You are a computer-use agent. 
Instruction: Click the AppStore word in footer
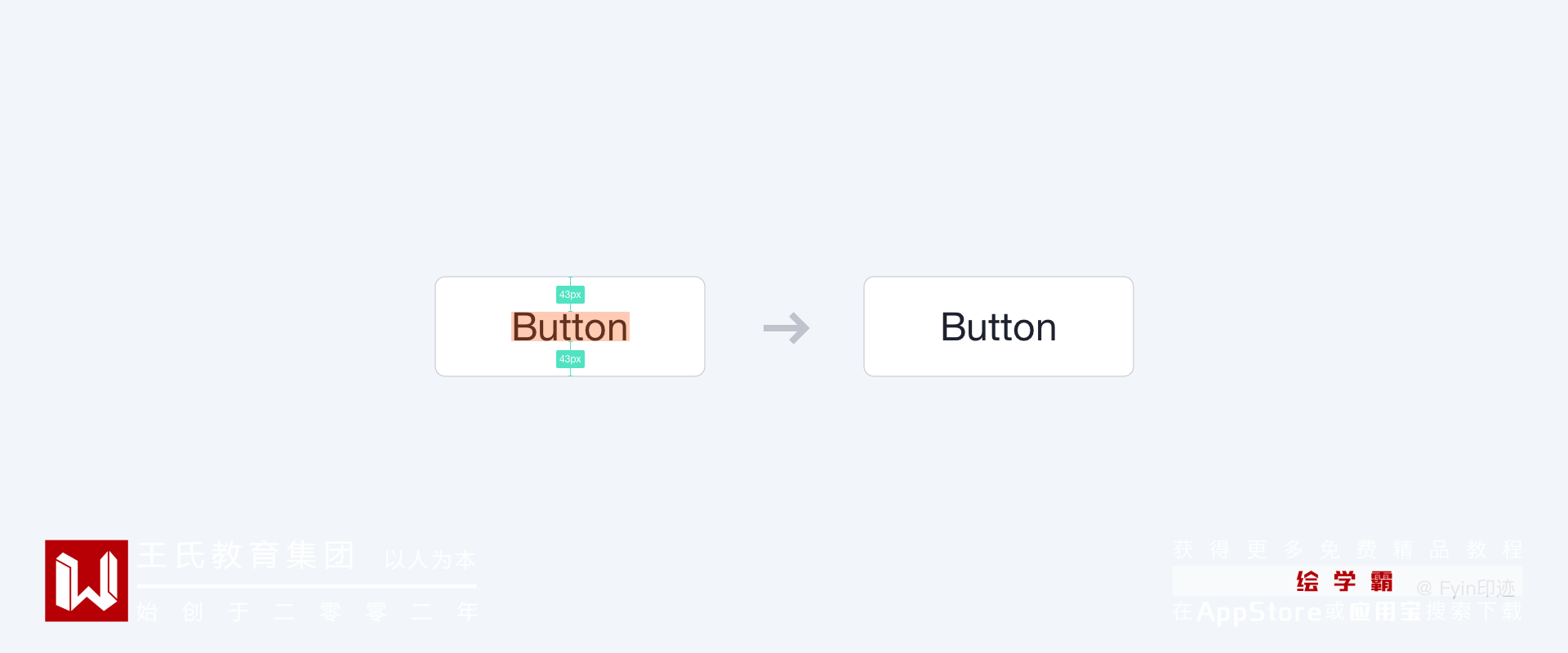pyautogui.click(x=1258, y=611)
